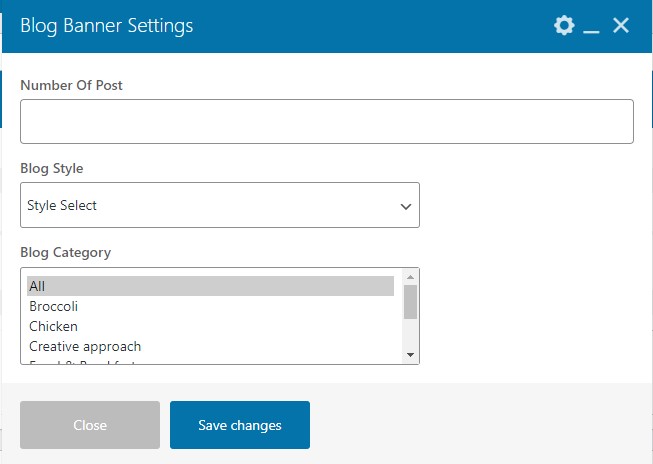Select 'All' in Blog Category list

point(210,286)
